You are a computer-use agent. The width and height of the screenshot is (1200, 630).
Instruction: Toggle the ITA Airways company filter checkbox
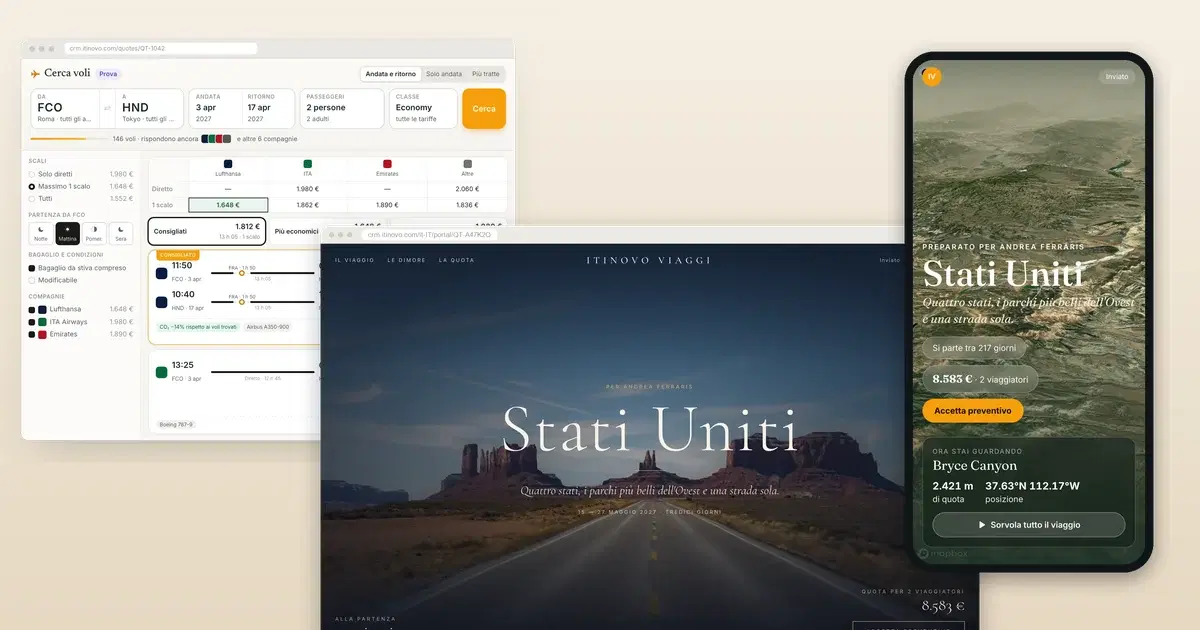[32, 322]
